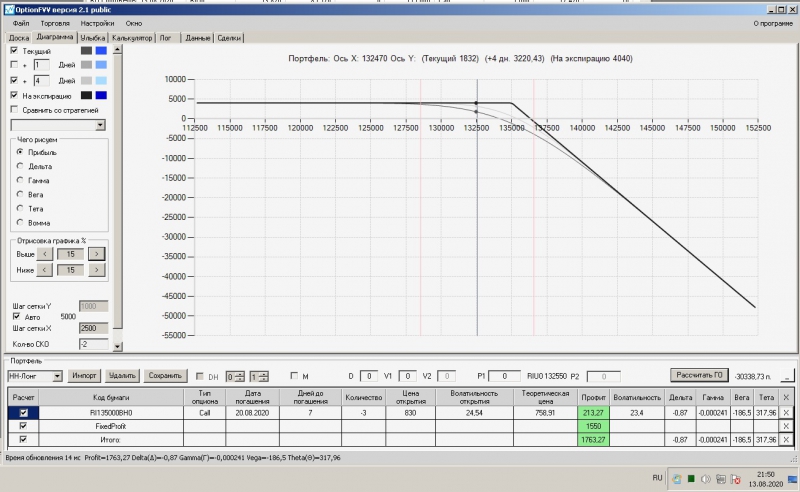The image size is (800, 492).
Task: Click the +4 days number field
Action: click(x=41, y=80)
